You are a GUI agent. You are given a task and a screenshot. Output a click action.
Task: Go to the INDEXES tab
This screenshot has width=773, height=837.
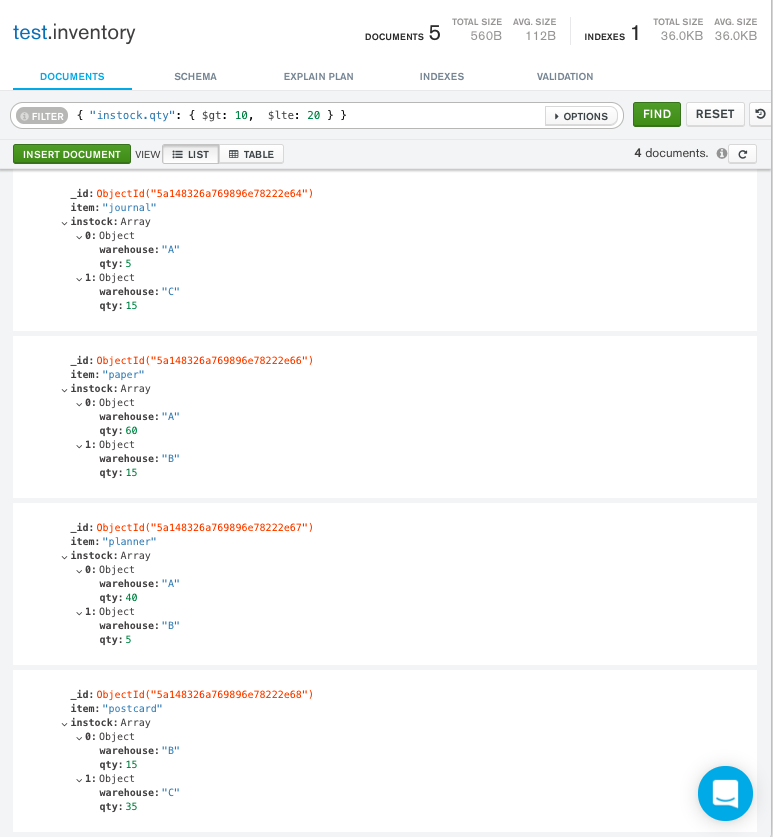[x=441, y=77]
